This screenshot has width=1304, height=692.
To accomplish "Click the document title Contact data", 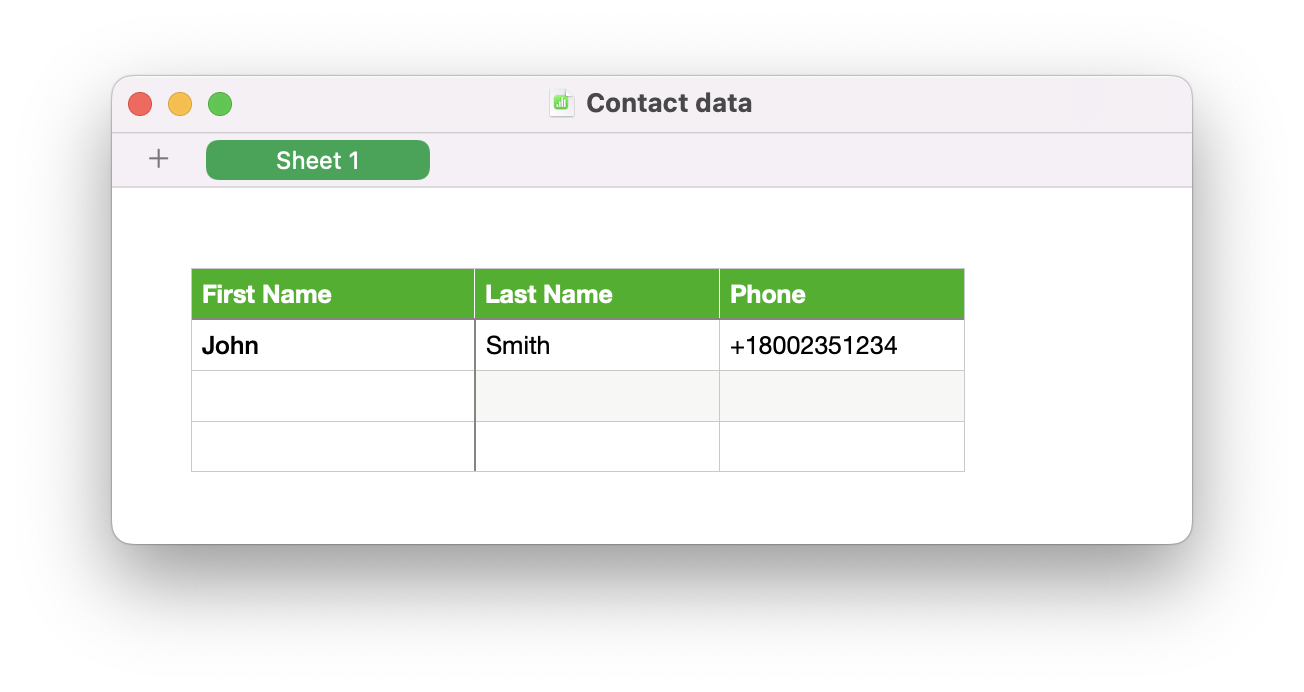I will [x=669, y=103].
